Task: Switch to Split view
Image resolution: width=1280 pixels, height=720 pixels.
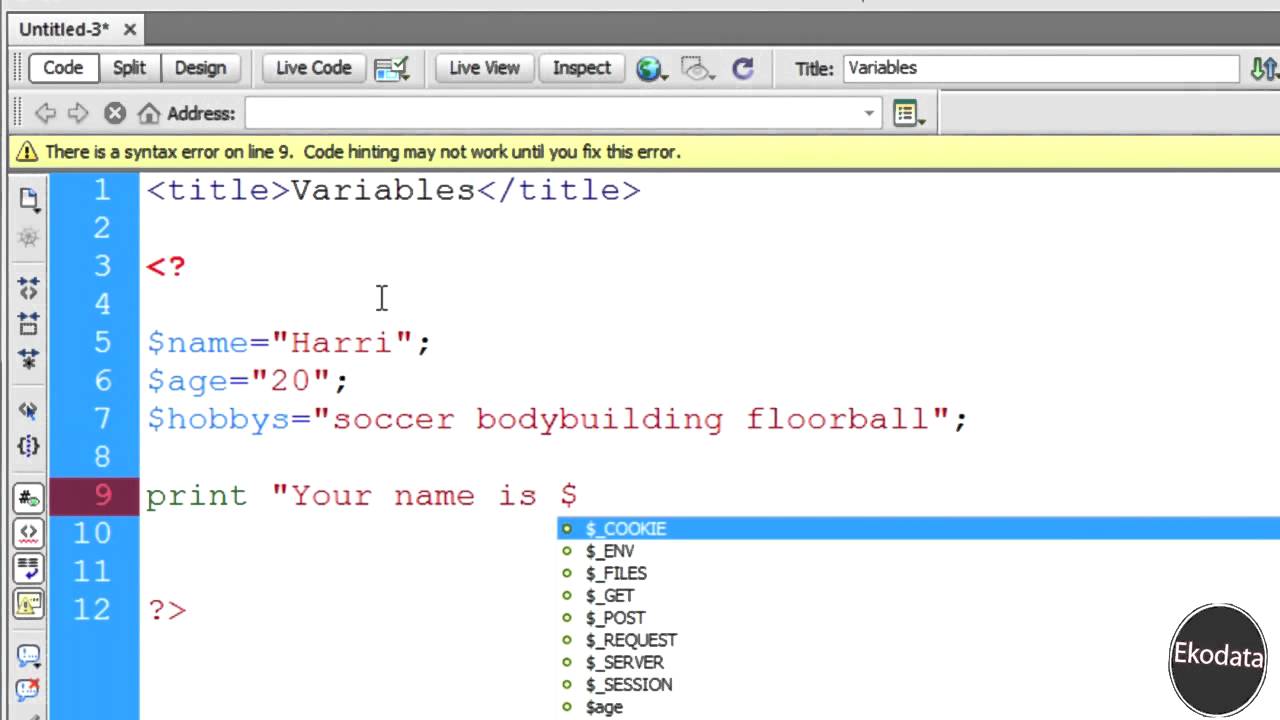Action: 129,68
